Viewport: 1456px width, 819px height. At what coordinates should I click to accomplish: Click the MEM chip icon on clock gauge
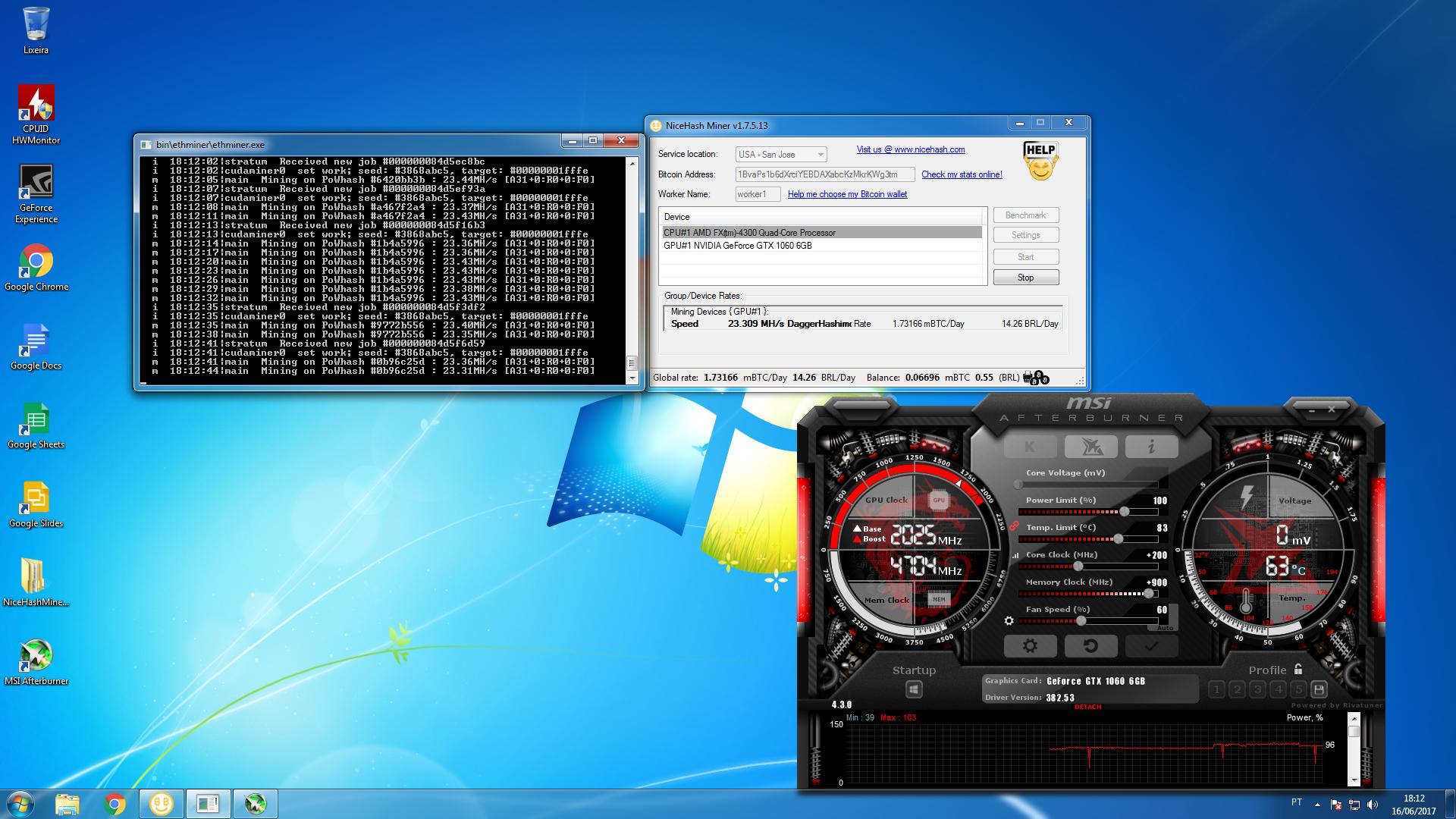coord(939,599)
